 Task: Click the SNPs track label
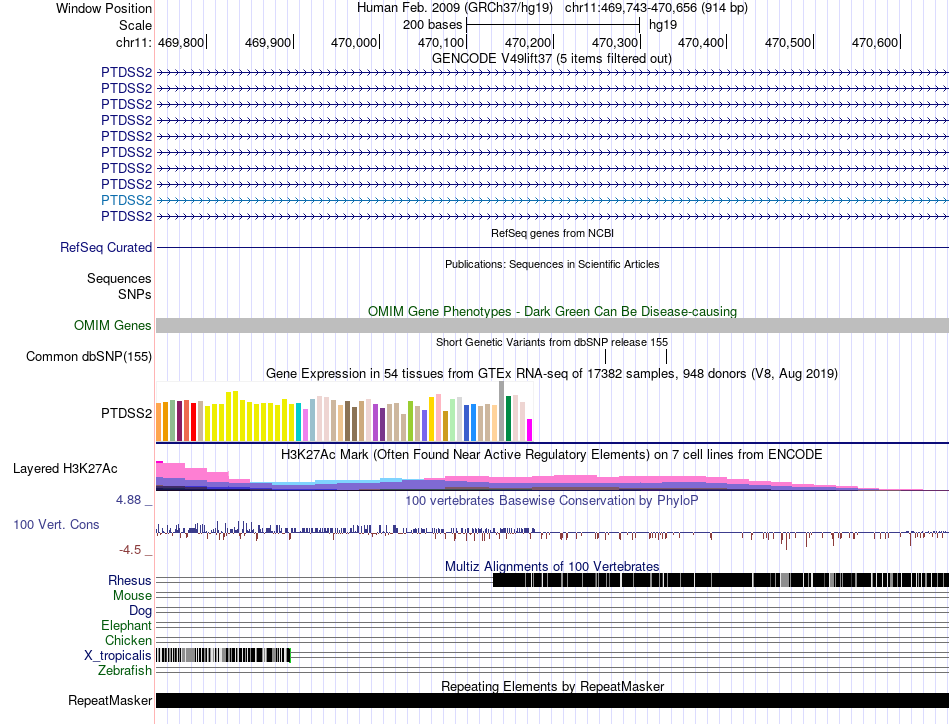point(135,294)
